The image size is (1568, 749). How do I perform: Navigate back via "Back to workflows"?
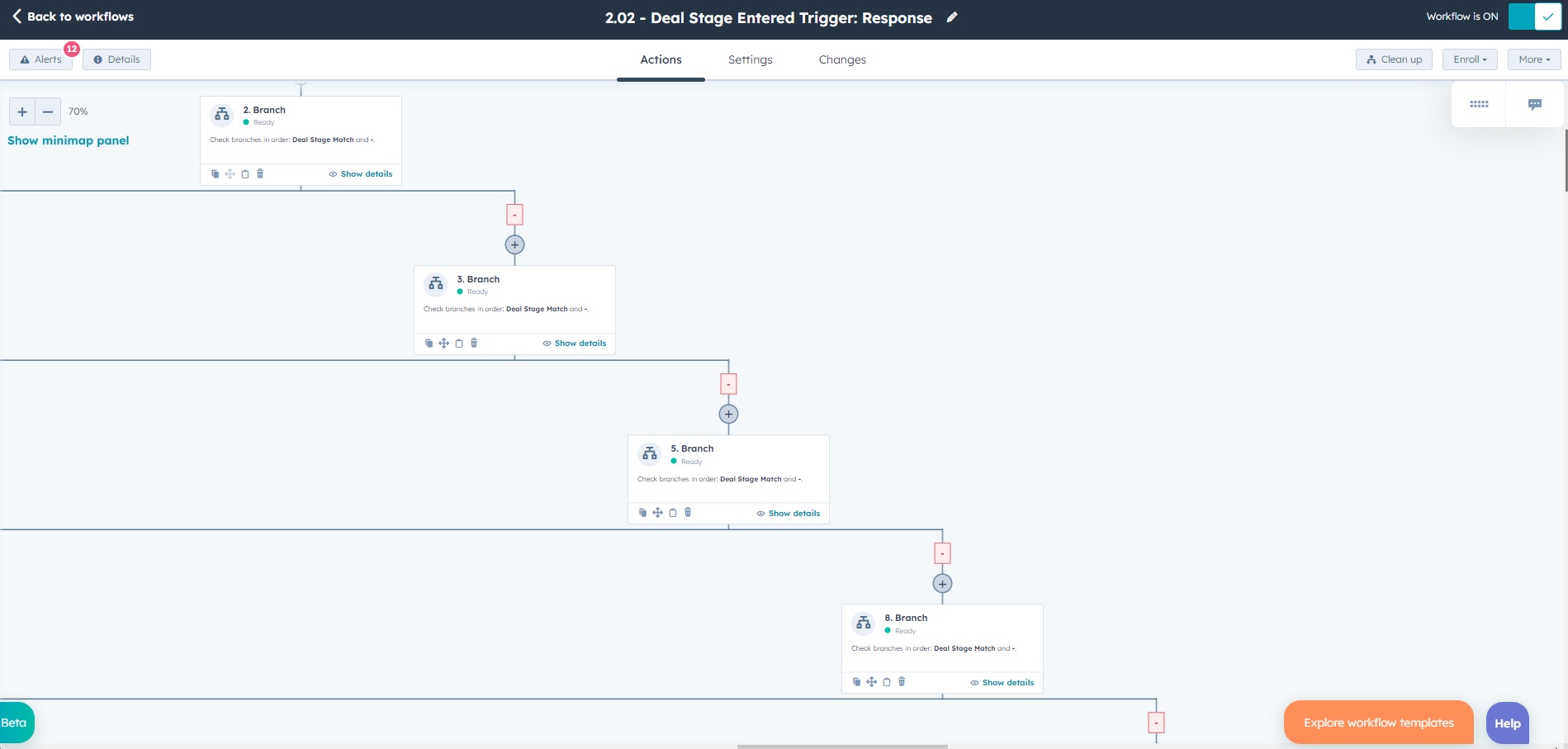tap(71, 16)
